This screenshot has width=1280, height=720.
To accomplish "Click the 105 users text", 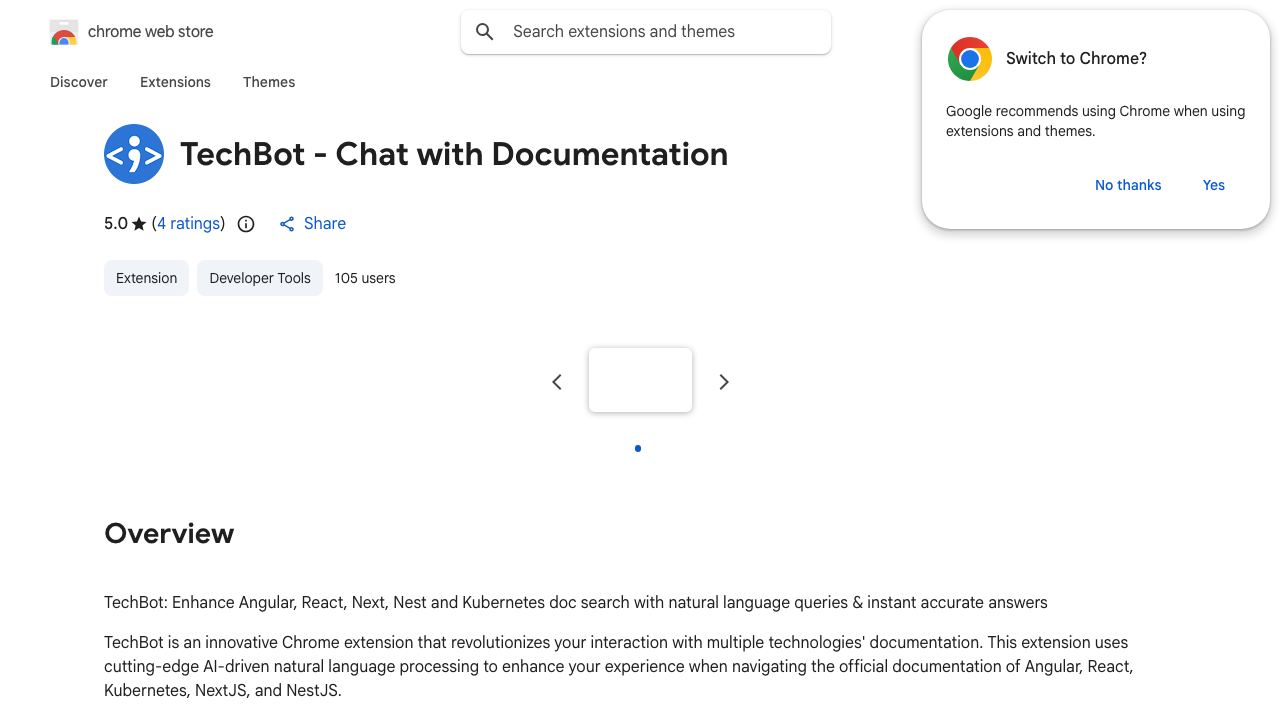I will (x=365, y=278).
